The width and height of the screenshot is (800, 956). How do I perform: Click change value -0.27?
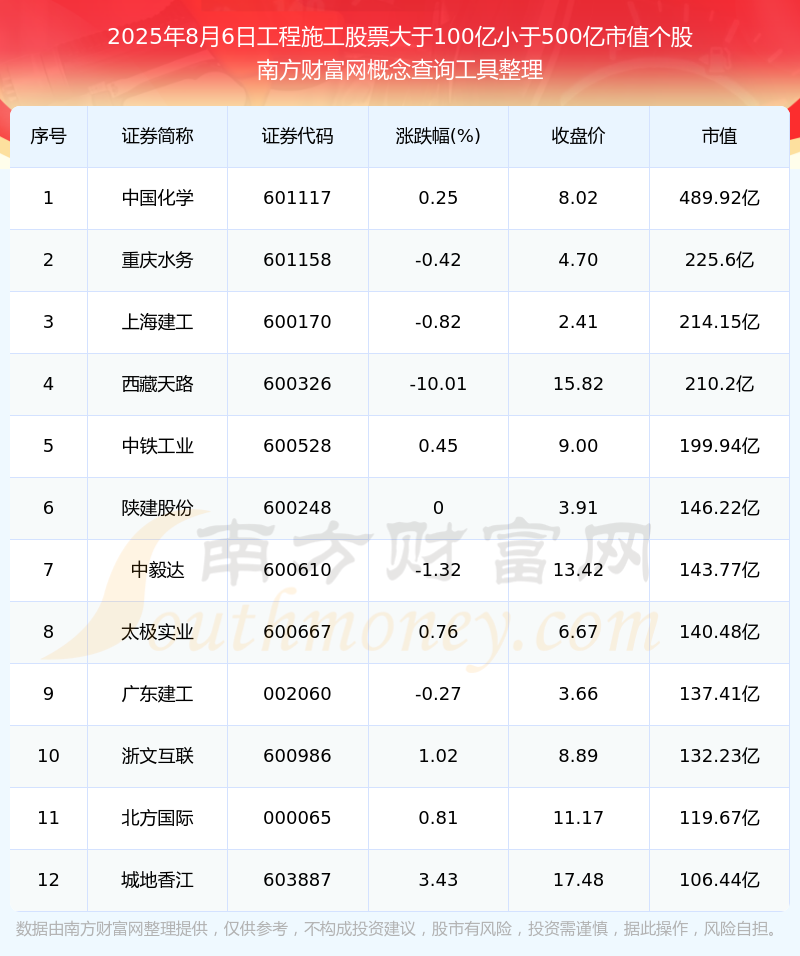[x=438, y=694]
